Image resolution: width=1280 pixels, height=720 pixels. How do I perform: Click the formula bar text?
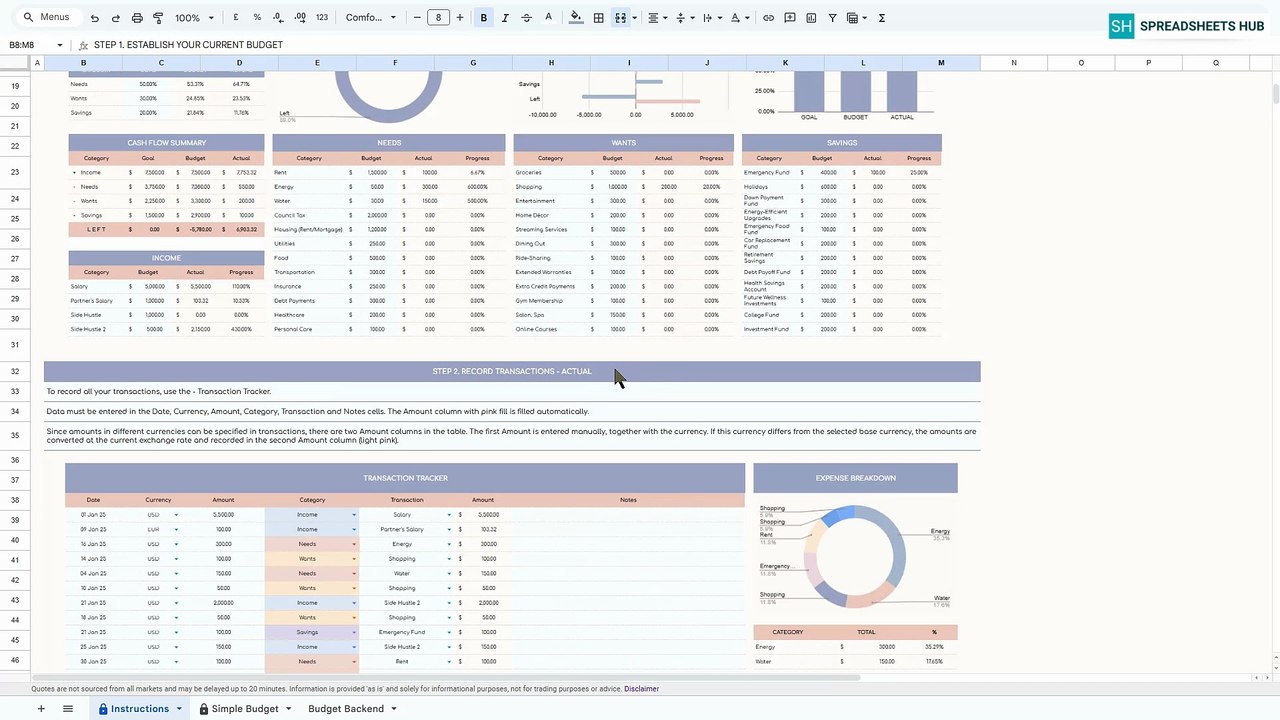click(189, 45)
